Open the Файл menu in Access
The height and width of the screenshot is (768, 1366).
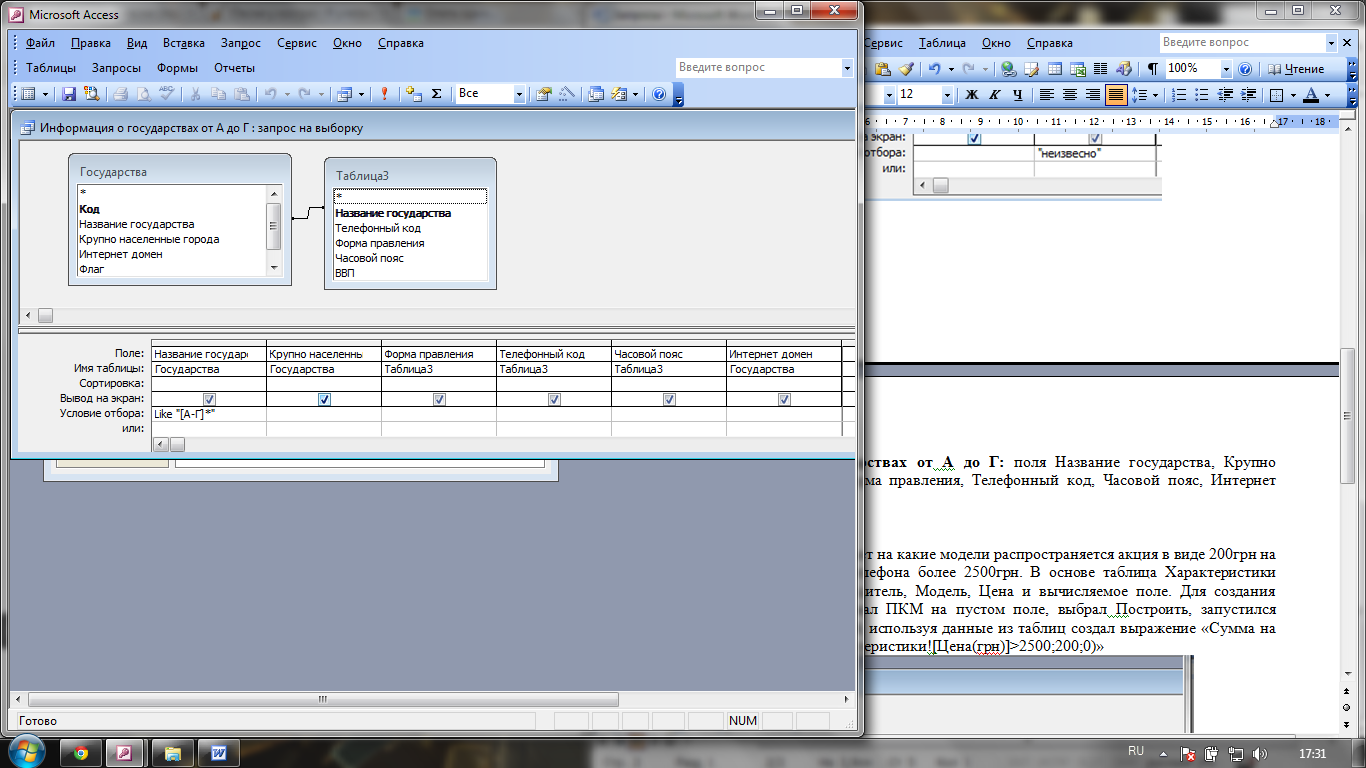pyautogui.click(x=40, y=43)
